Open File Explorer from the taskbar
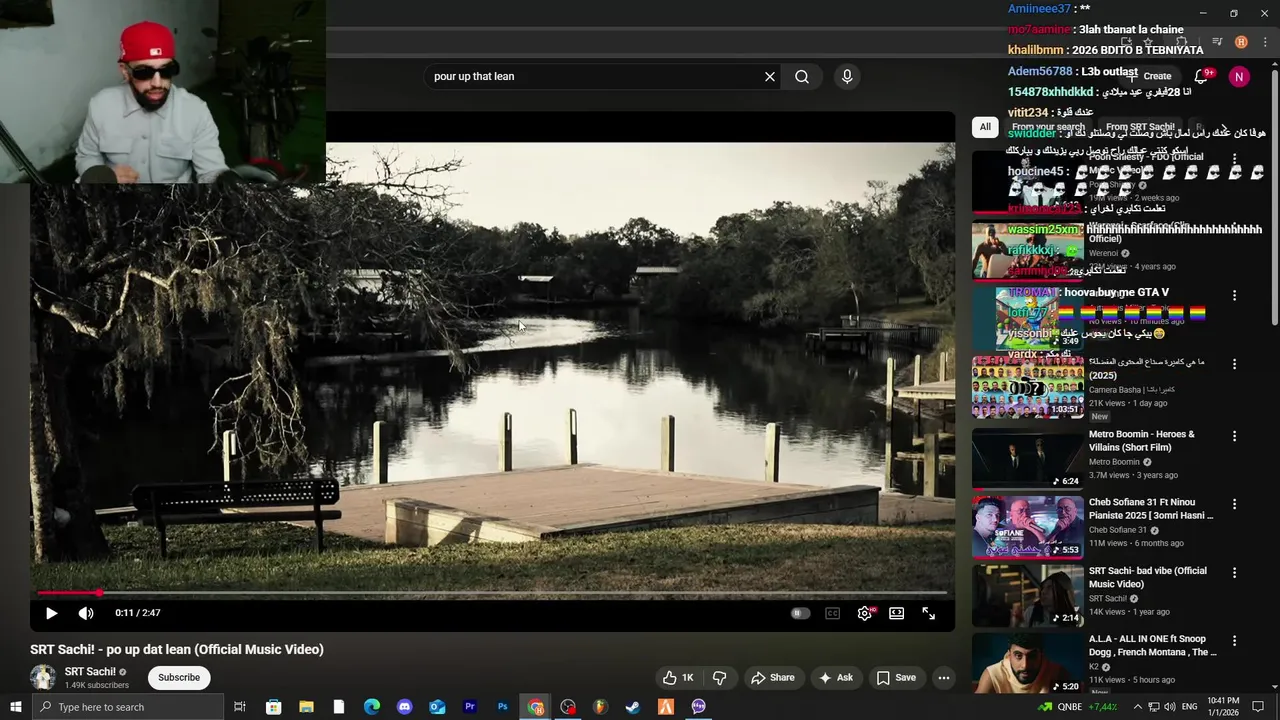Image resolution: width=1280 pixels, height=720 pixels. [x=306, y=707]
